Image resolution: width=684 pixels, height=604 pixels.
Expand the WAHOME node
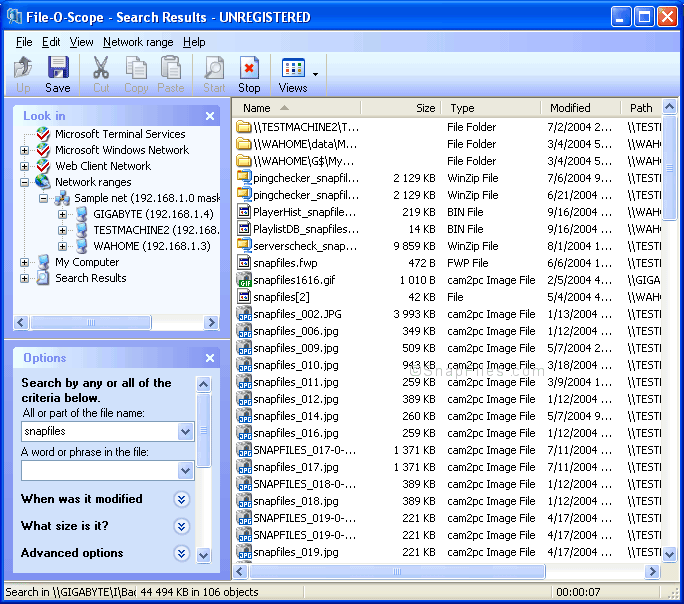click(x=62, y=246)
